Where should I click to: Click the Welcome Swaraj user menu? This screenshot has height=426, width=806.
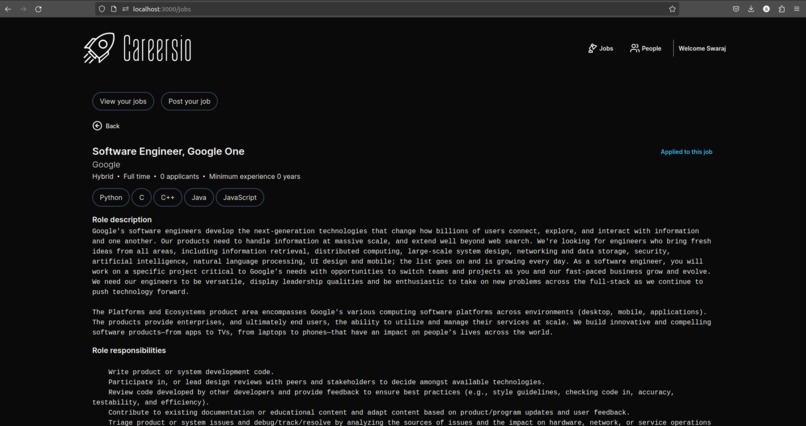[702, 48]
